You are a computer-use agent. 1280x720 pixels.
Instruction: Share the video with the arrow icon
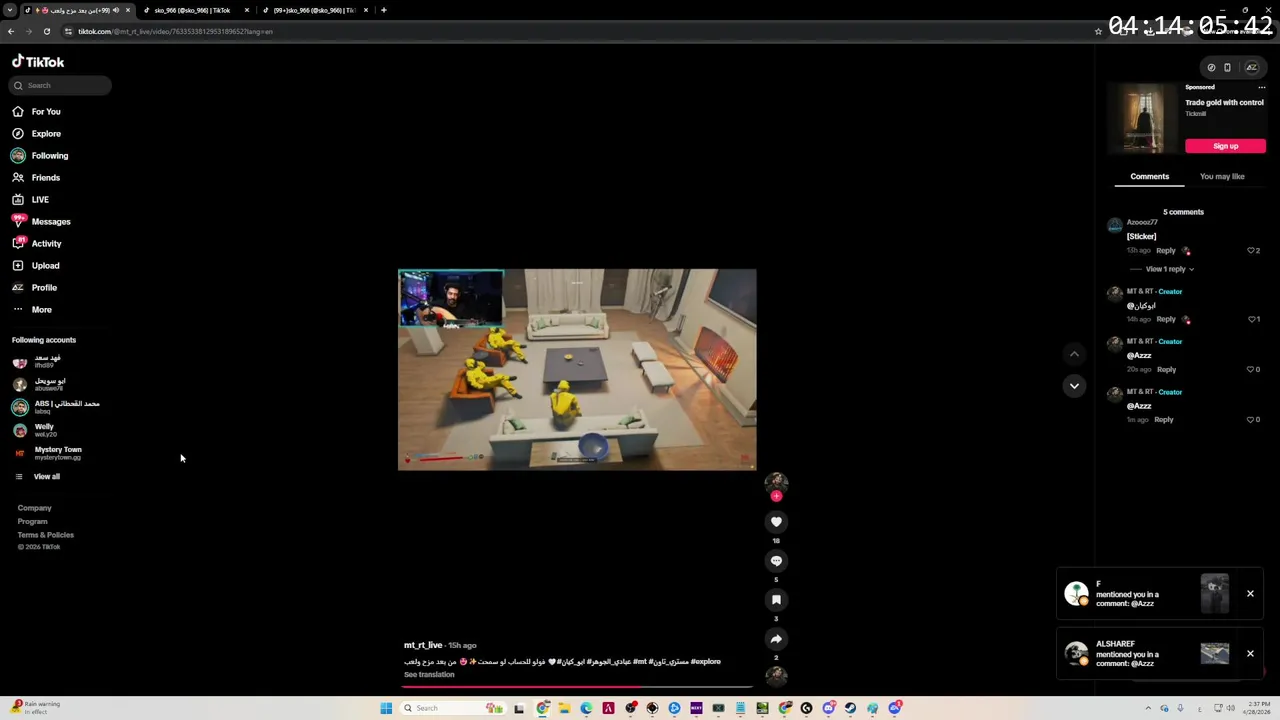[x=776, y=639]
